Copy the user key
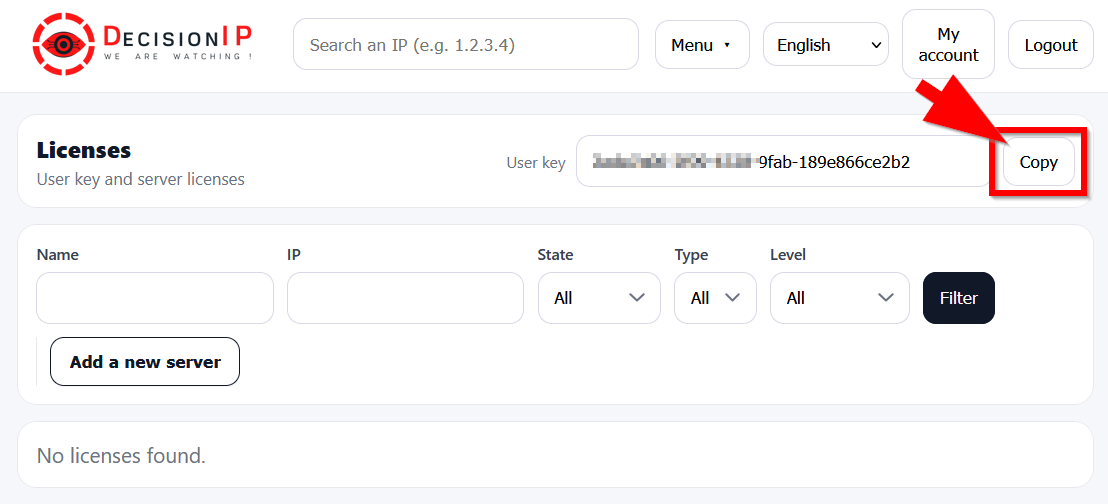The width and height of the screenshot is (1108, 504). [x=1038, y=162]
